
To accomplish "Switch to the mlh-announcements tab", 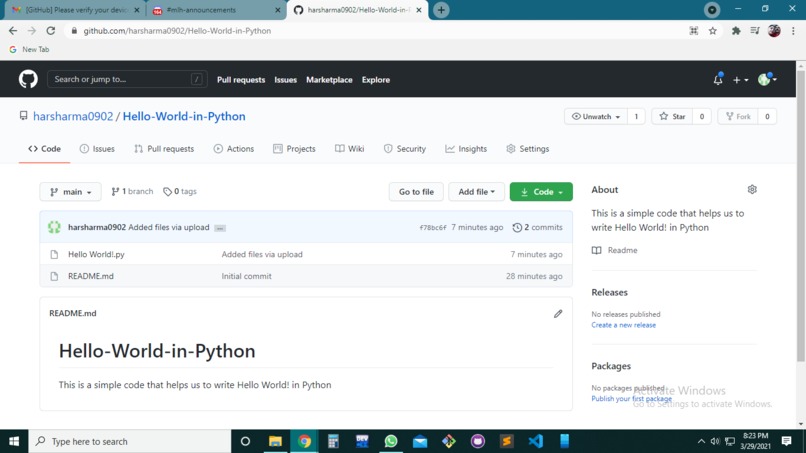I will click(x=214, y=10).
